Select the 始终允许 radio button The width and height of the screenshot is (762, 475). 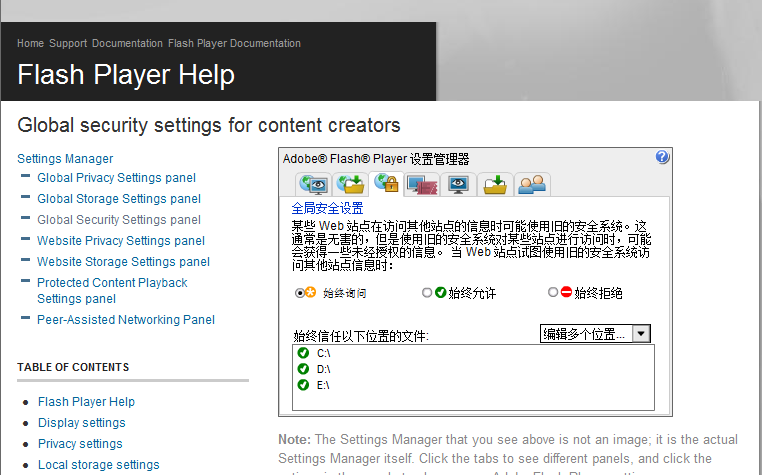[427, 292]
